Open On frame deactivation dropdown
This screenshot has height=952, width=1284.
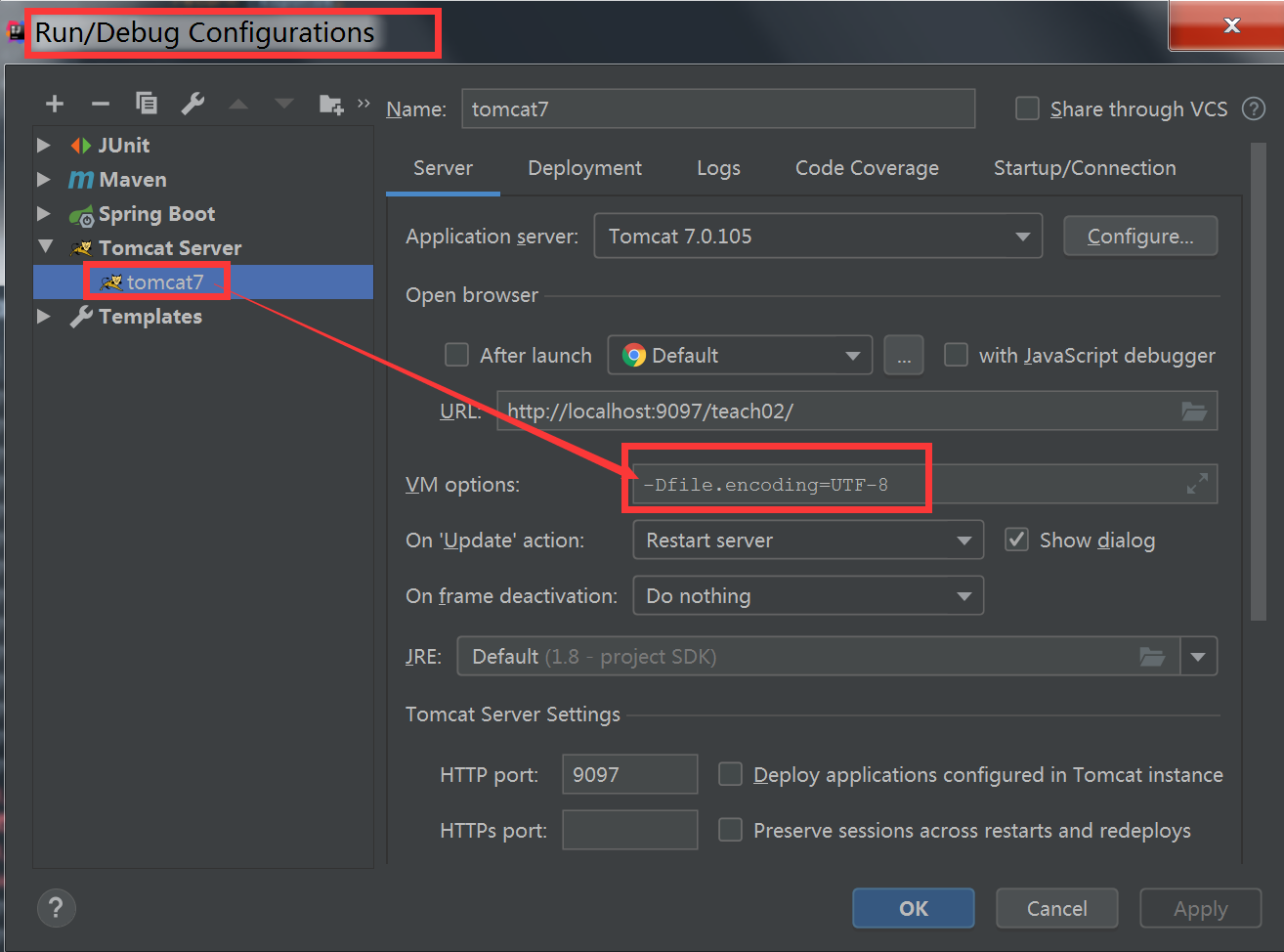[808, 596]
